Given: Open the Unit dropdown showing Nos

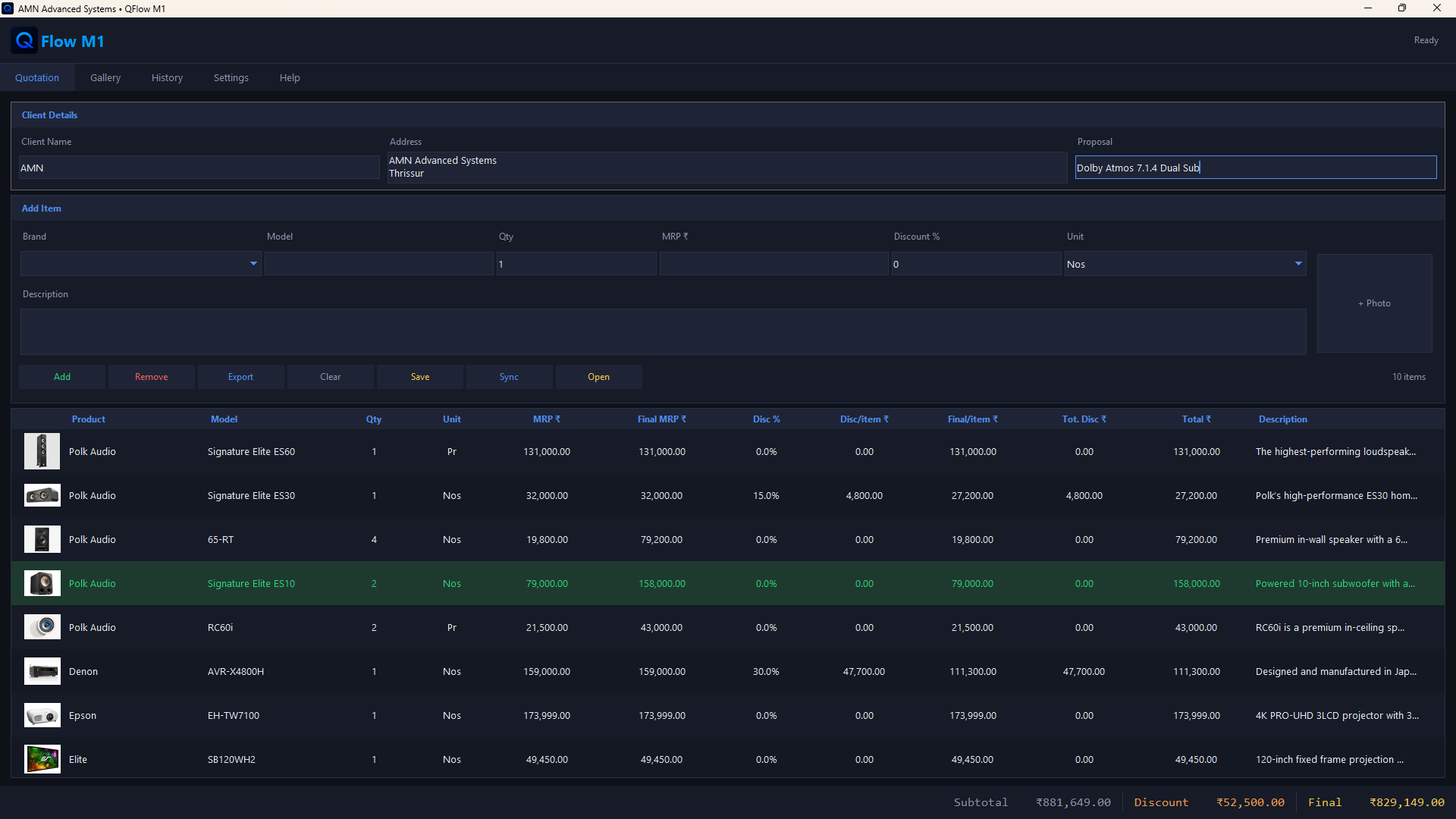Looking at the screenshot, I should pos(1185,264).
